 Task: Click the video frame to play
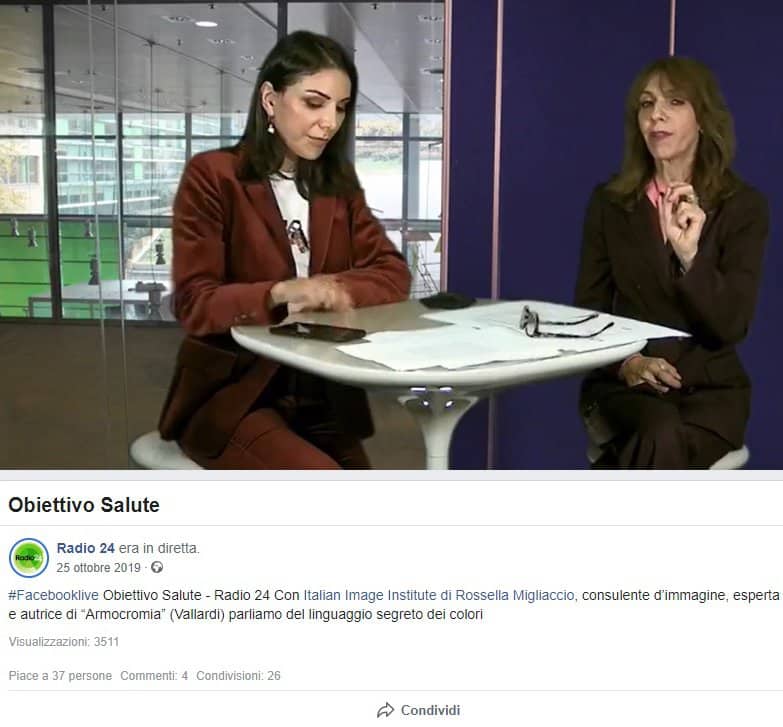click(x=392, y=235)
